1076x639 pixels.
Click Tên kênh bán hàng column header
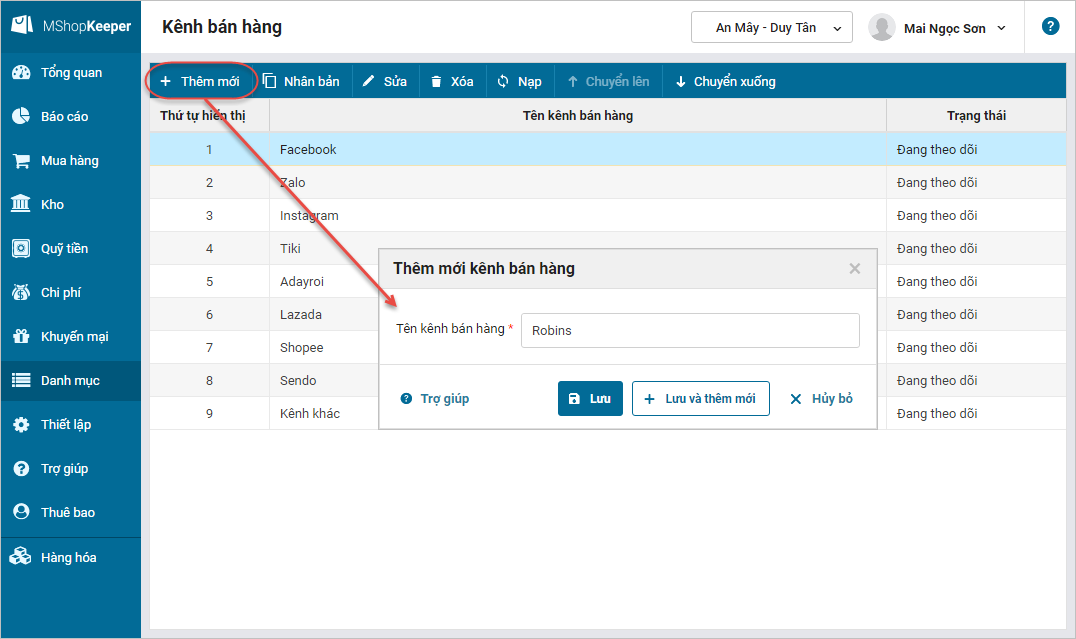click(x=578, y=115)
